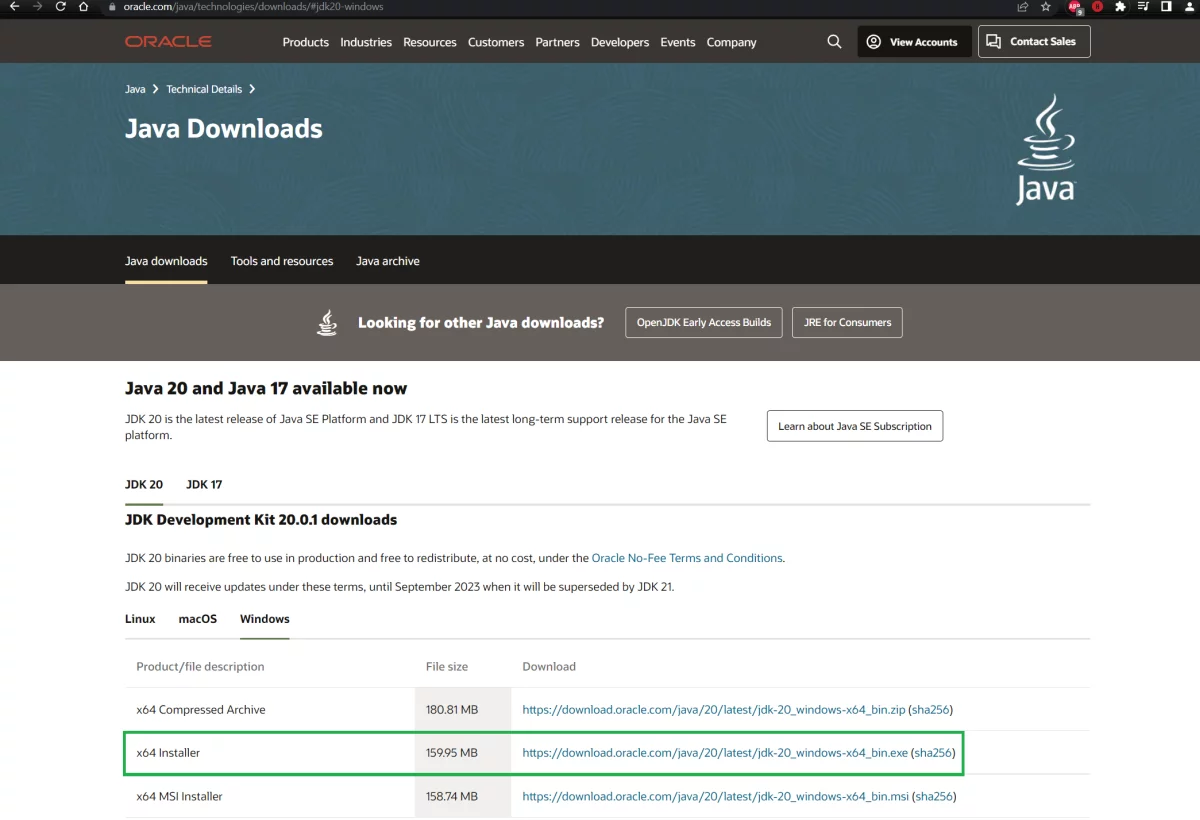Image resolution: width=1200 pixels, height=820 pixels.
Task: Open the Products menu
Action: coord(305,42)
